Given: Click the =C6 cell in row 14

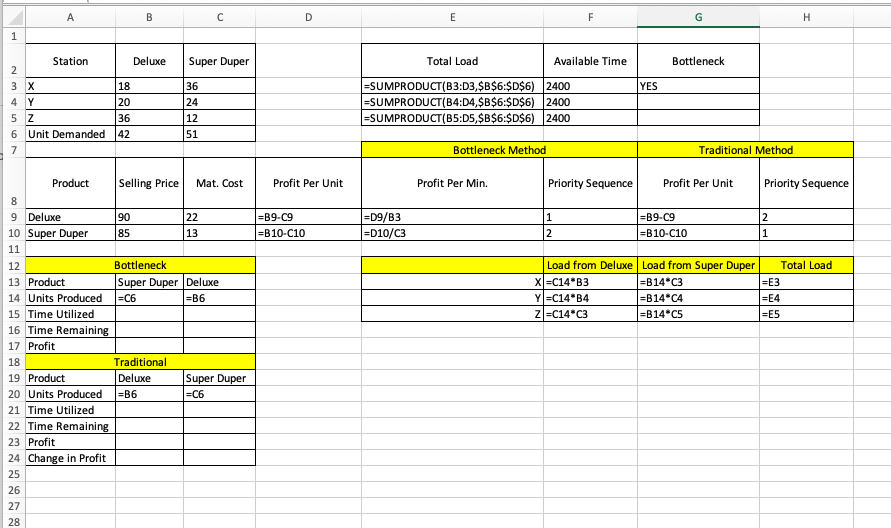Looking at the screenshot, I should pyautogui.click(x=149, y=298).
